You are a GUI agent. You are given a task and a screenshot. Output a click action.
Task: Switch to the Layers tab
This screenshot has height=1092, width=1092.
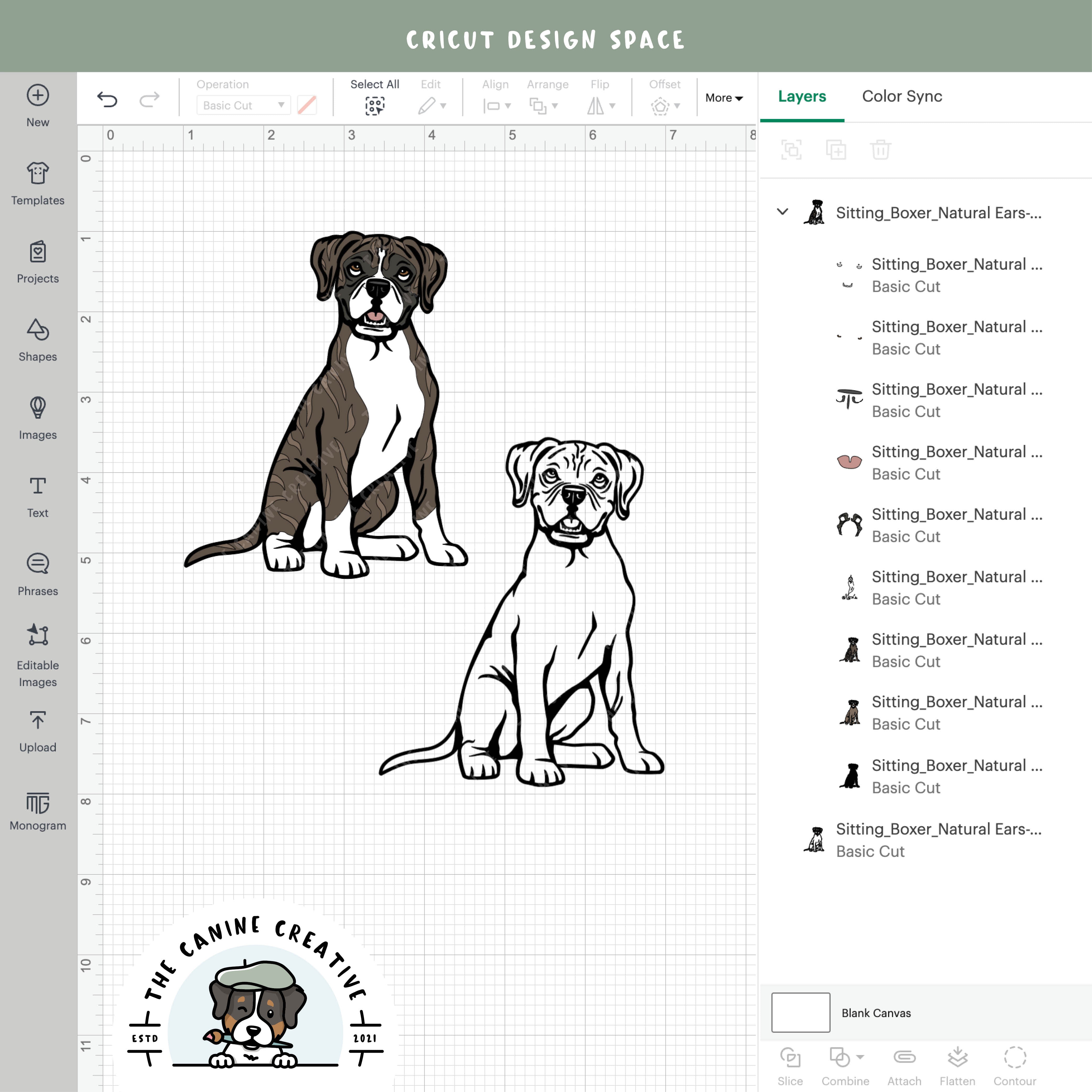tap(802, 96)
